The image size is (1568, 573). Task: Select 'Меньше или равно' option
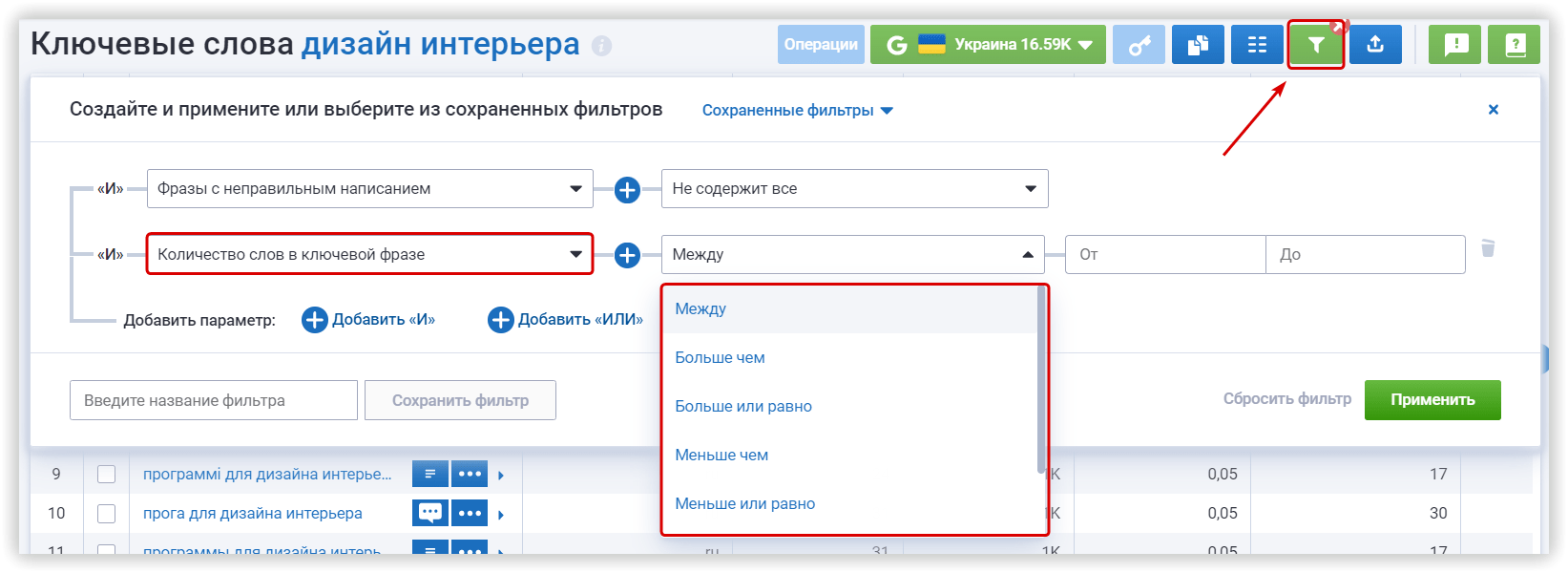[x=744, y=504]
